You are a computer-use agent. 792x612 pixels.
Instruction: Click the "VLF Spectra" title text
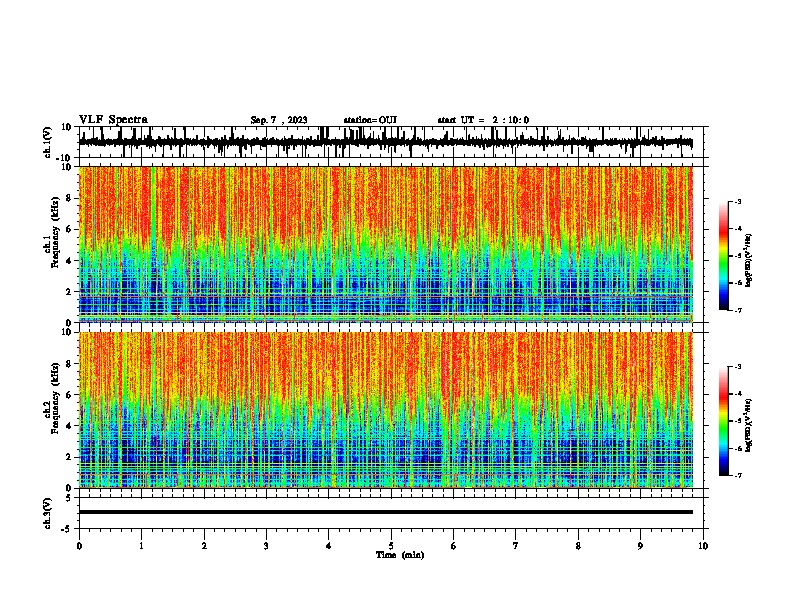tap(113, 120)
